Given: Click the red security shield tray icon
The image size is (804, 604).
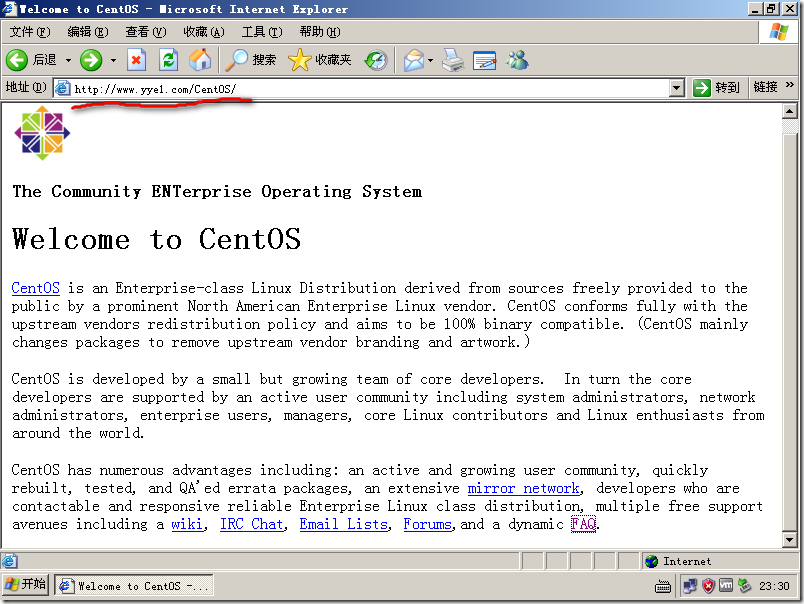Looking at the screenshot, I should coord(708,586).
